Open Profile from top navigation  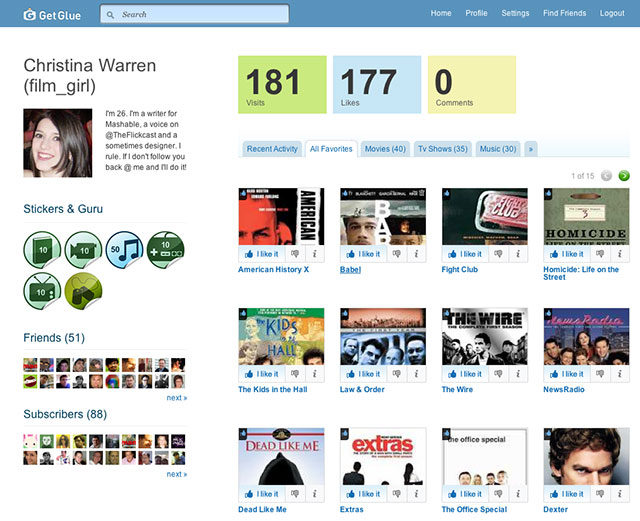(x=476, y=13)
